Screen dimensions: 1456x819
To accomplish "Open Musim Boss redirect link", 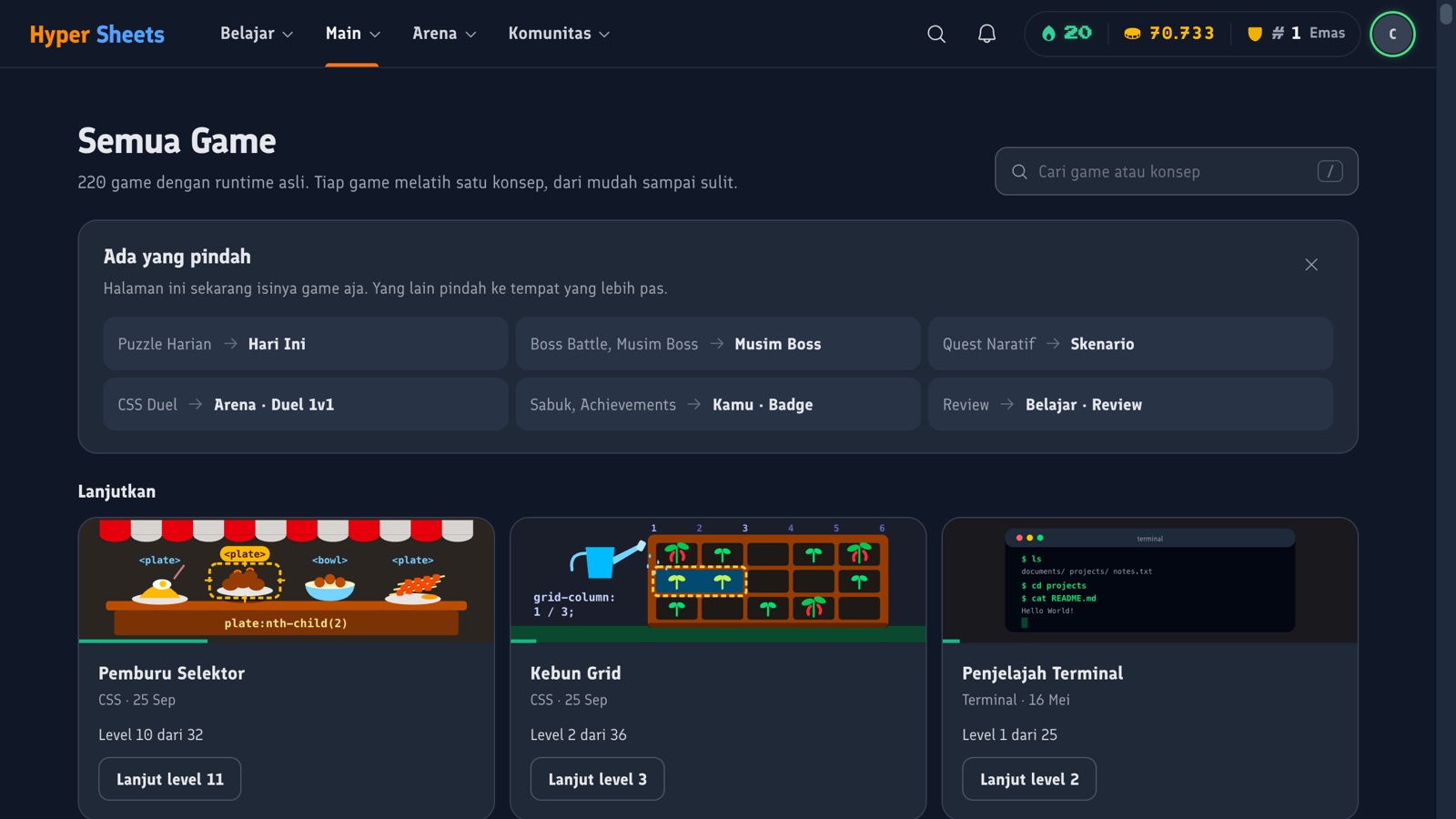I will (718, 343).
